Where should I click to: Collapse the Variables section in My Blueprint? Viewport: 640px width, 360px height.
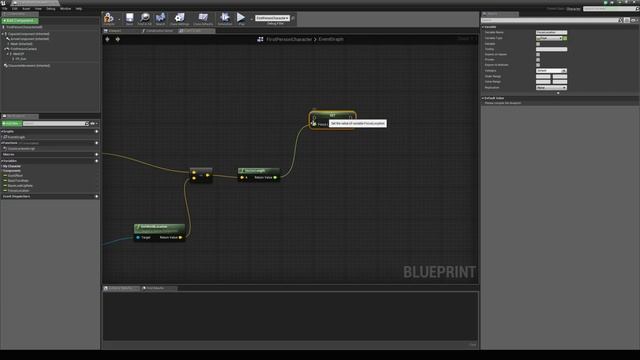tap(2, 161)
